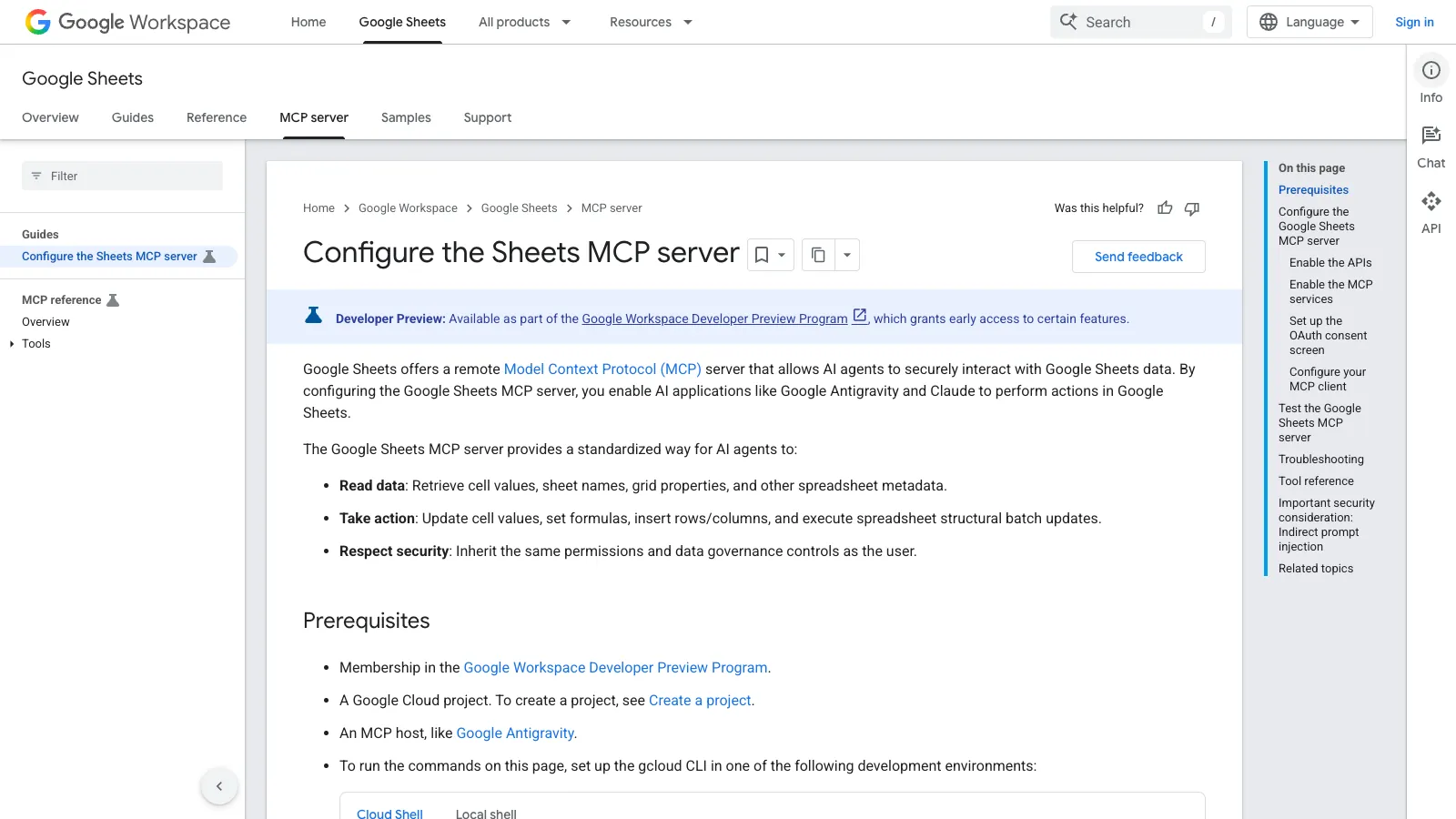Click the thumbs down not helpful icon
This screenshot has width=1456, height=819.
(x=1192, y=208)
